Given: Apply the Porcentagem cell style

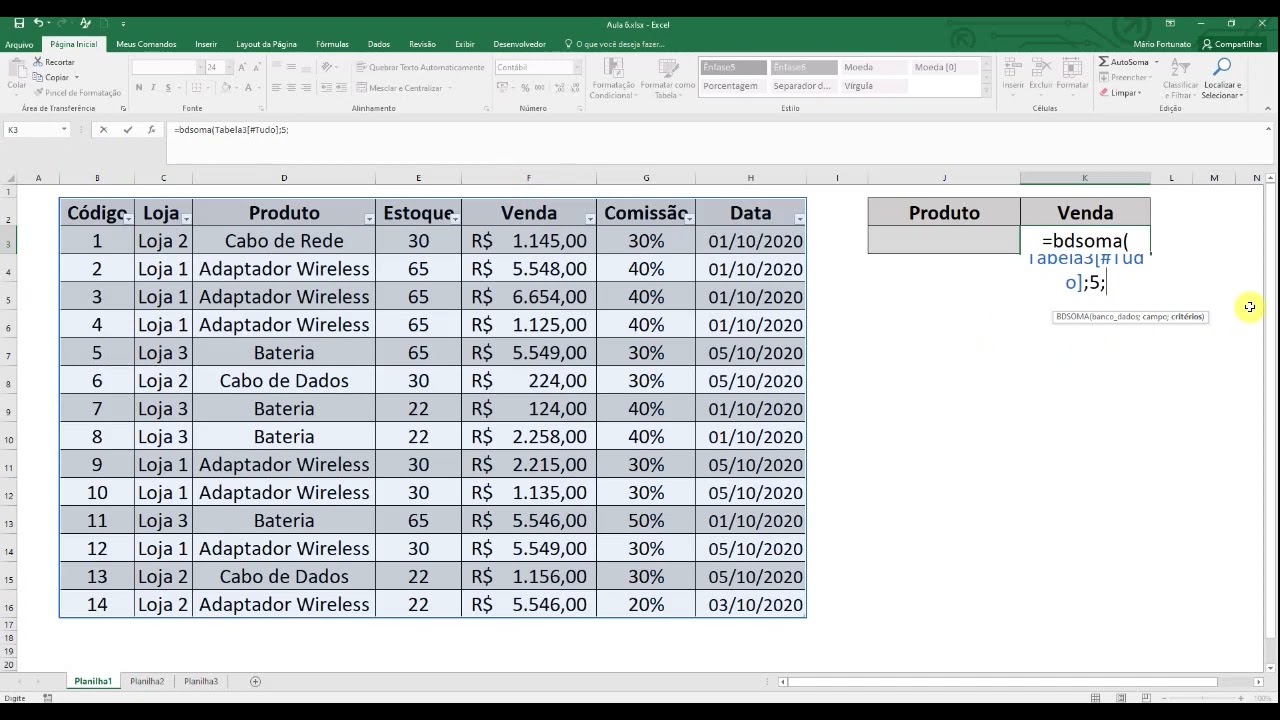Looking at the screenshot, I should pos(733,86).
